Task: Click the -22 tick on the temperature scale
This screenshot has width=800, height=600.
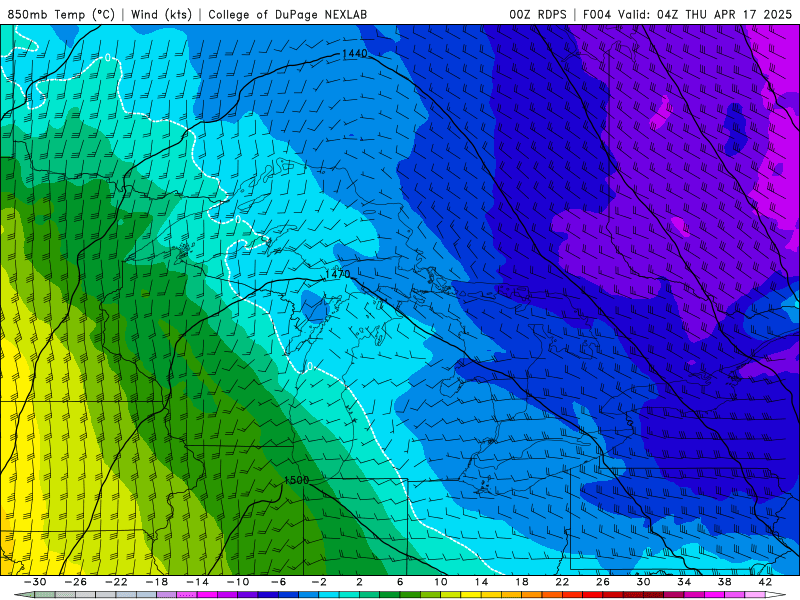Action: pos(116,582)
